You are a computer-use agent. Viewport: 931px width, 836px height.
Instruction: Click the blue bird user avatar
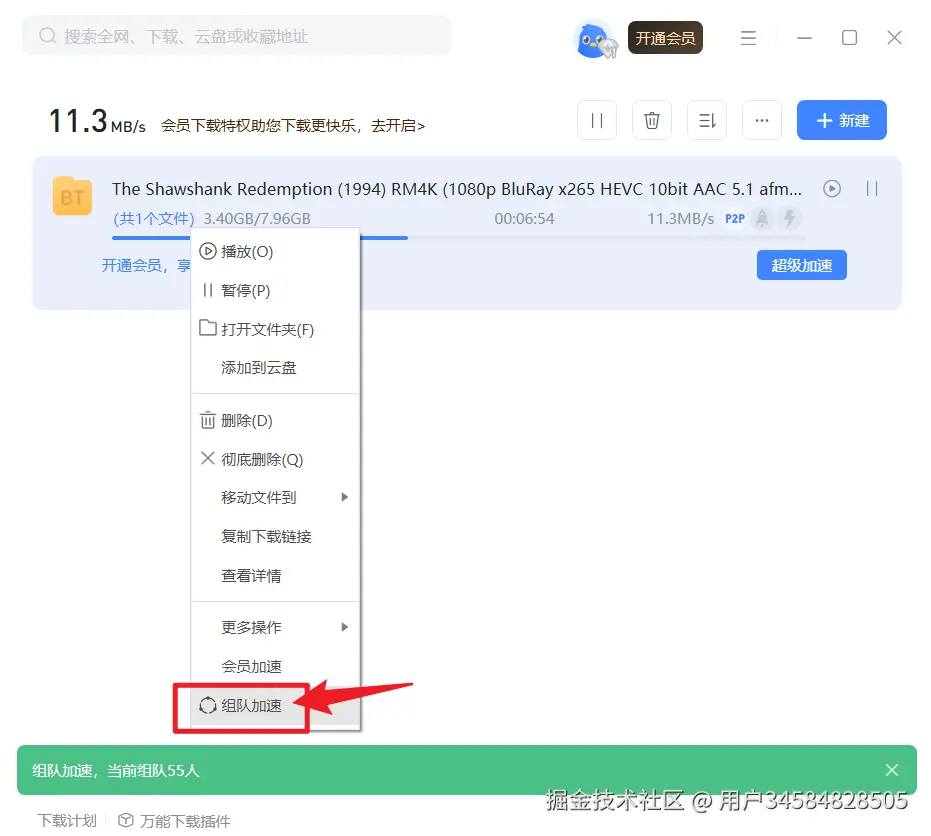click(x=595, y=39)
